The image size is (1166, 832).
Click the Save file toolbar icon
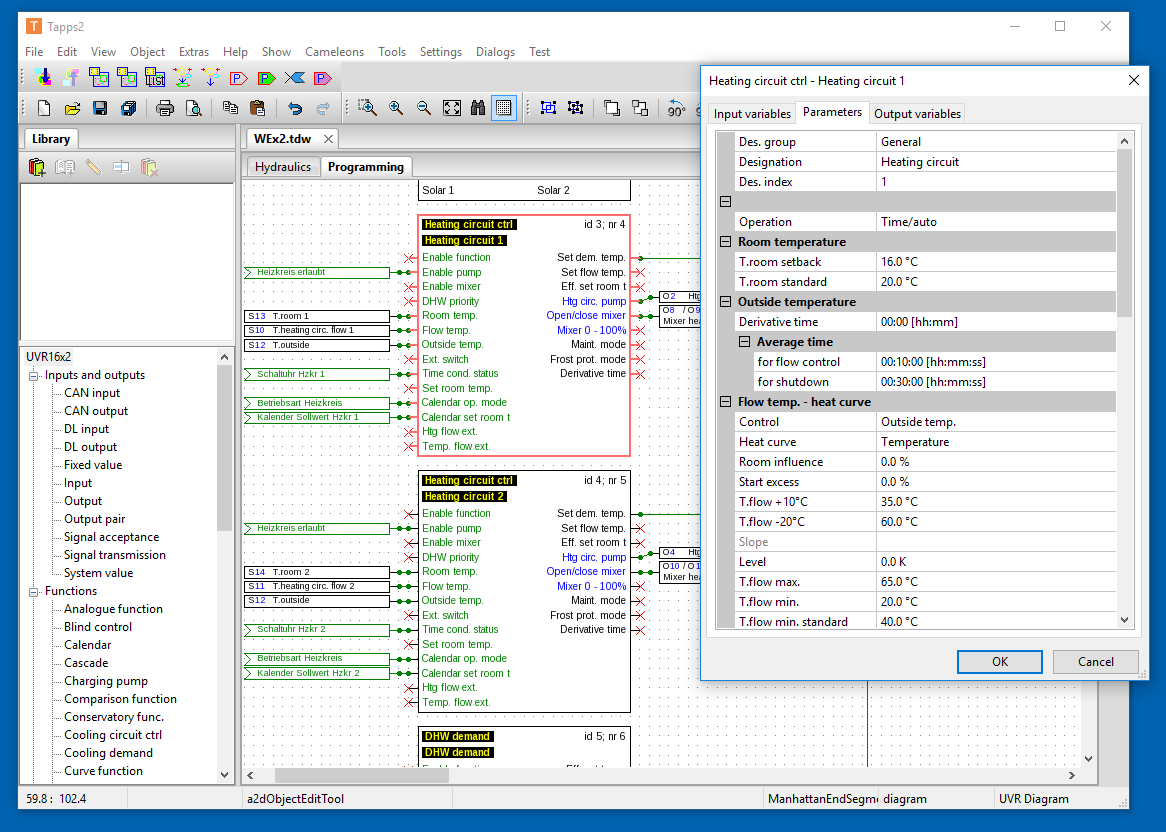click(x=100, y=108)
